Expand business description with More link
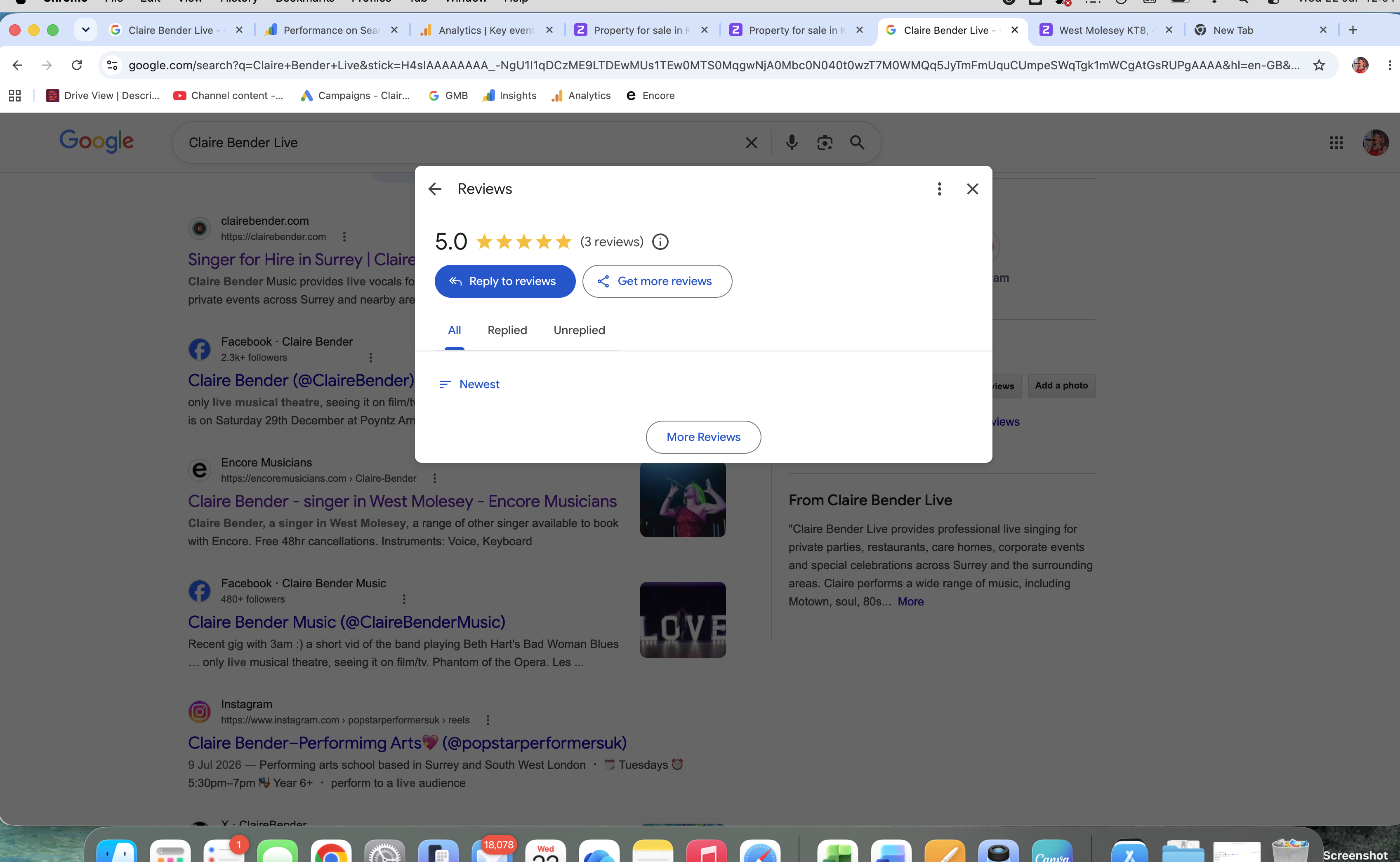Image resolution: width=1400 pixels, height=862 pixels. [910, 601]
